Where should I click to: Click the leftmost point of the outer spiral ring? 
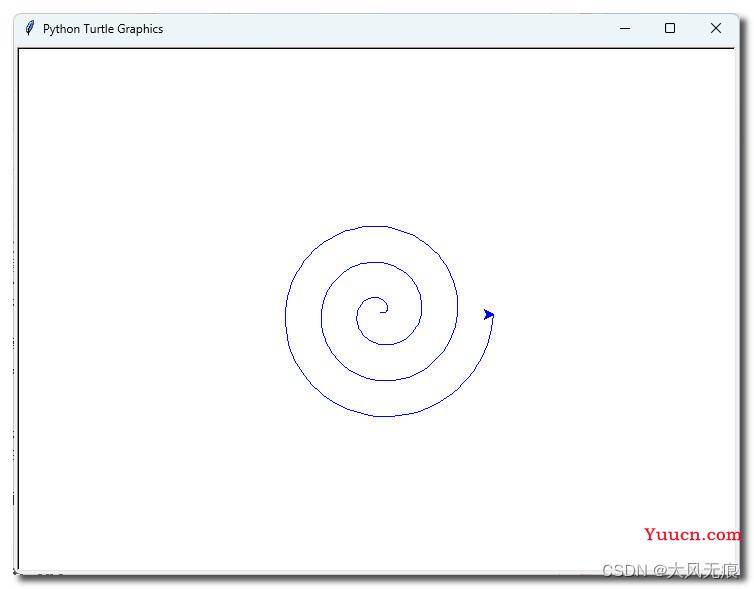pos(286,318)
